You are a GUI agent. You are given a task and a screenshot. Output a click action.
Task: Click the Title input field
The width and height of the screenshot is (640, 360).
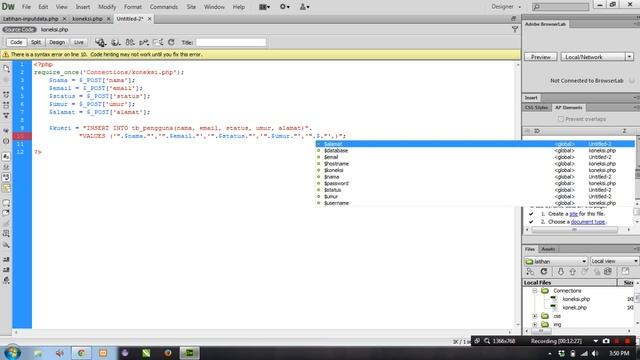tap(231, 42)
